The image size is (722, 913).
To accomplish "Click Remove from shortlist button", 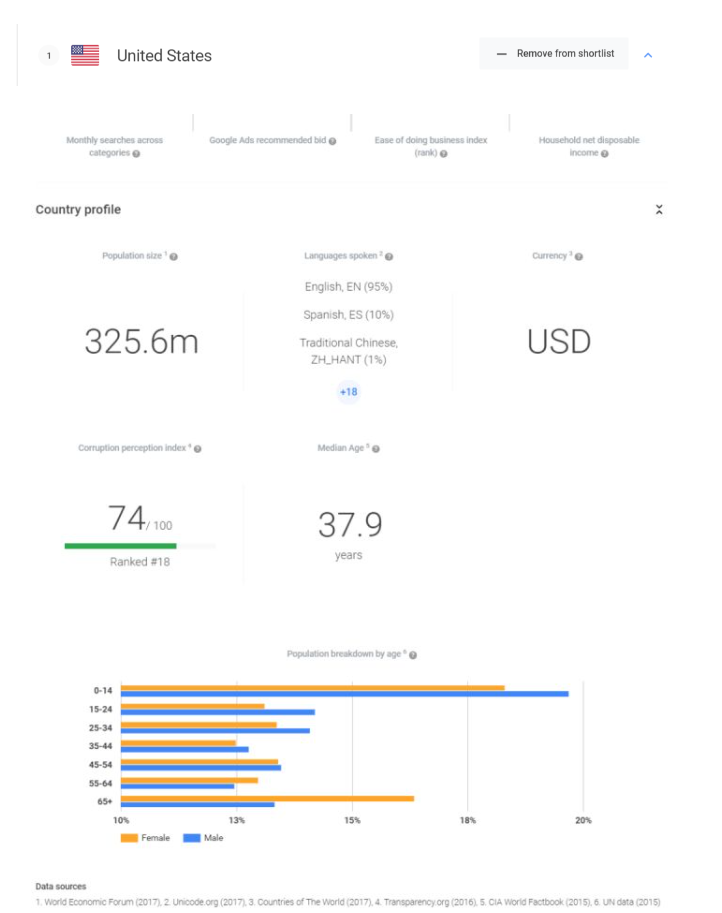I will 554,54.
